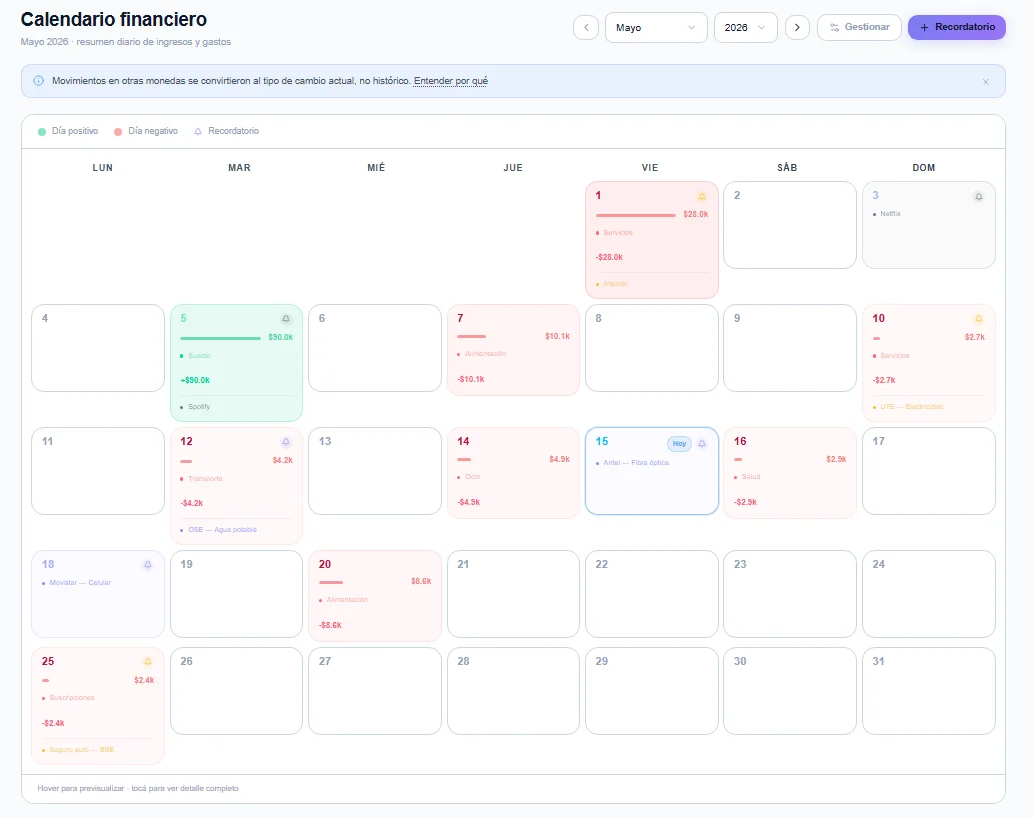Go to next month arrow
This screenshot has height=818, width=1033.
click(x=797, y=28)
